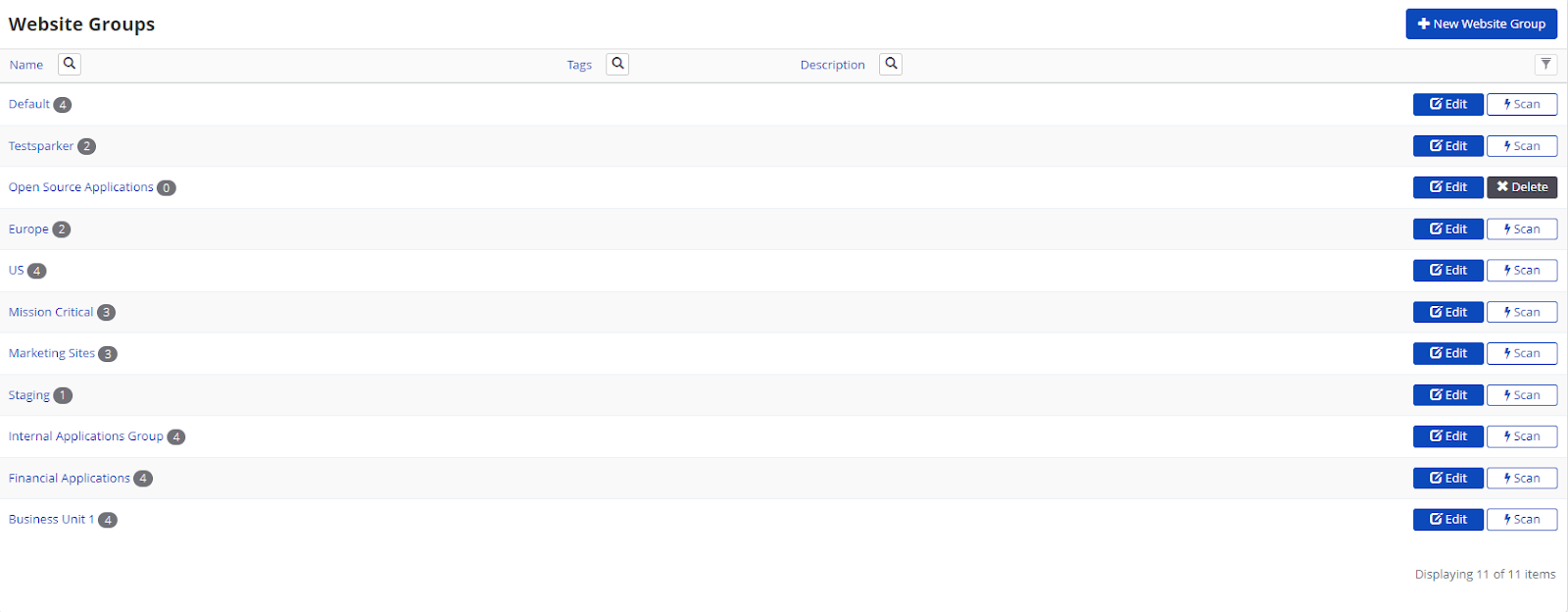The height and width of the screenshot is (612, 1568).
Task: Edit the US group
Action: point(1448,271)
